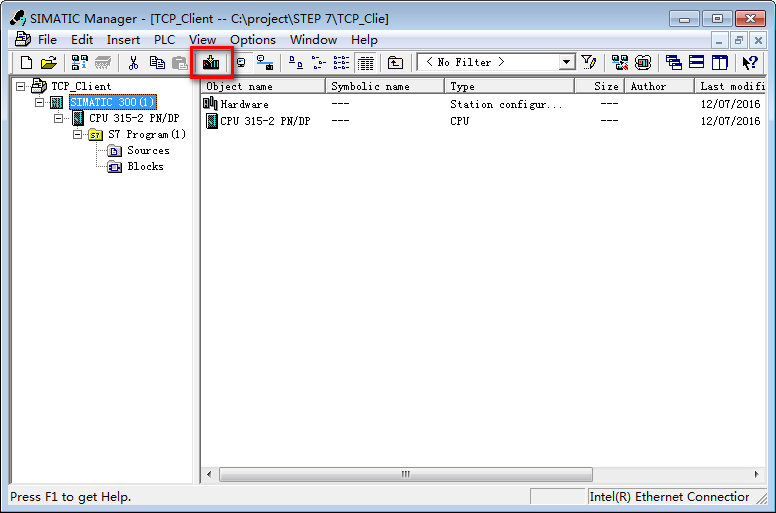Open the File menu
The width and height of the screenshot is (776, 513).
pos(48,40)
